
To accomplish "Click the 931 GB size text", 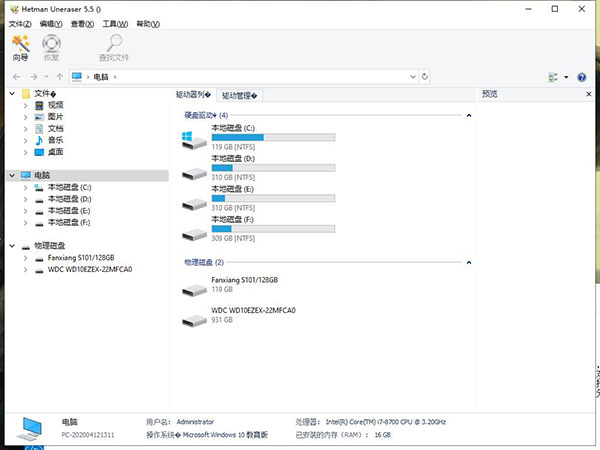I will (x=222, y=320).
